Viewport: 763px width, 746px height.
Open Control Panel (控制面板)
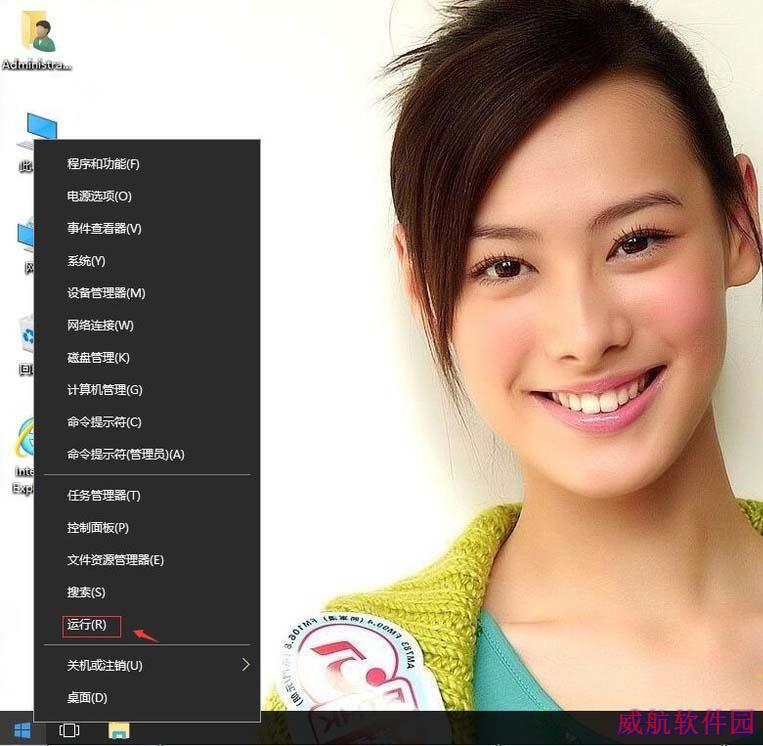click(147, 528)
